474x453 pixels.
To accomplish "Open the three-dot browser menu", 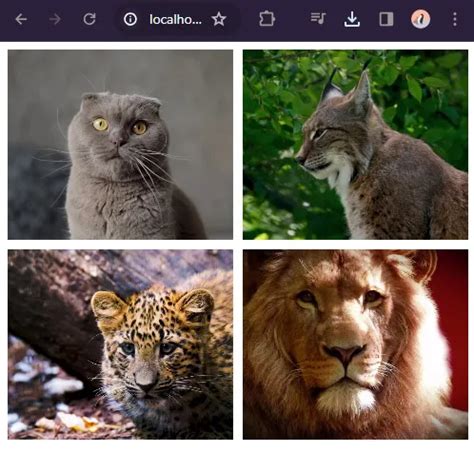I will tap(455, 19).
